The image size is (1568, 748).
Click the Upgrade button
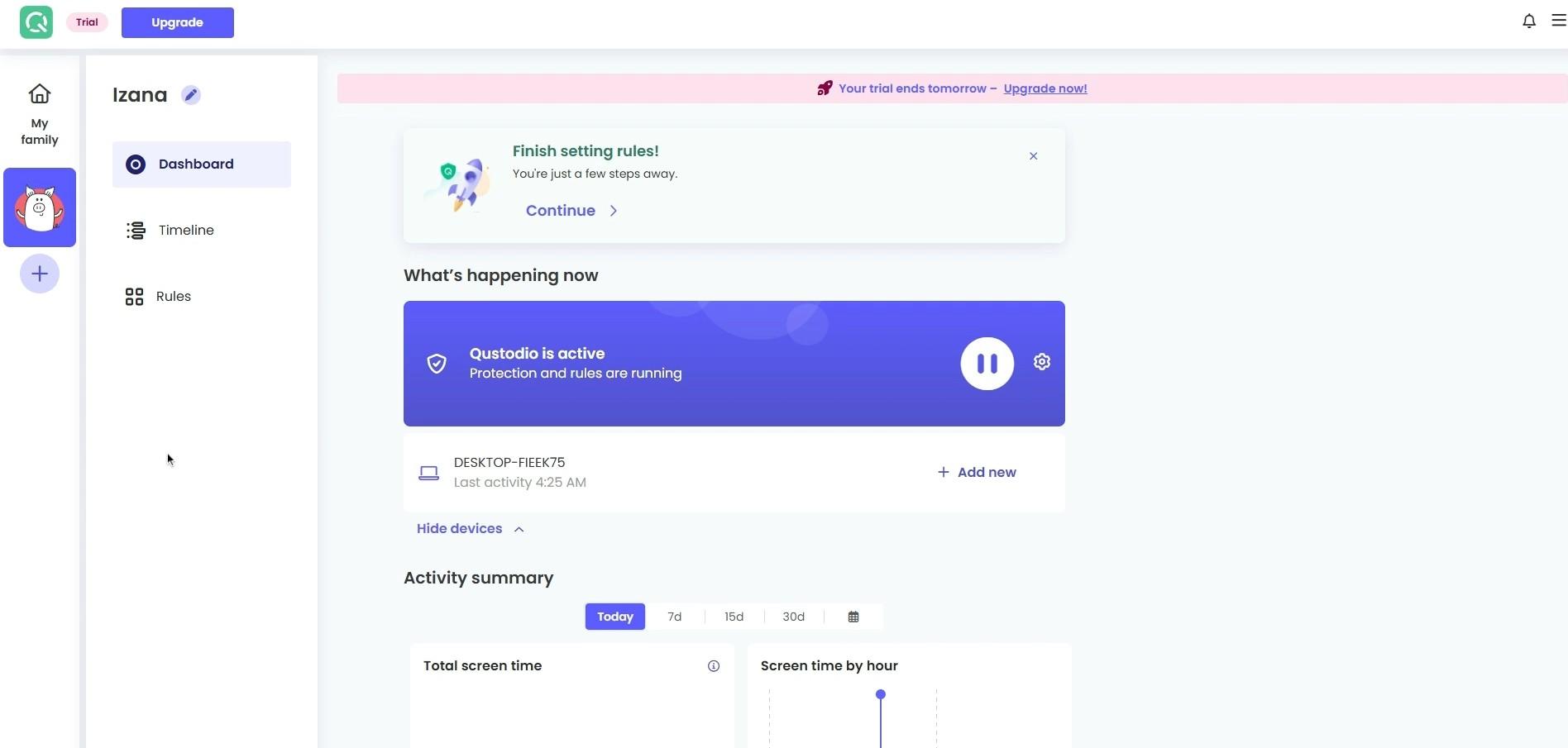pos(178,22)
